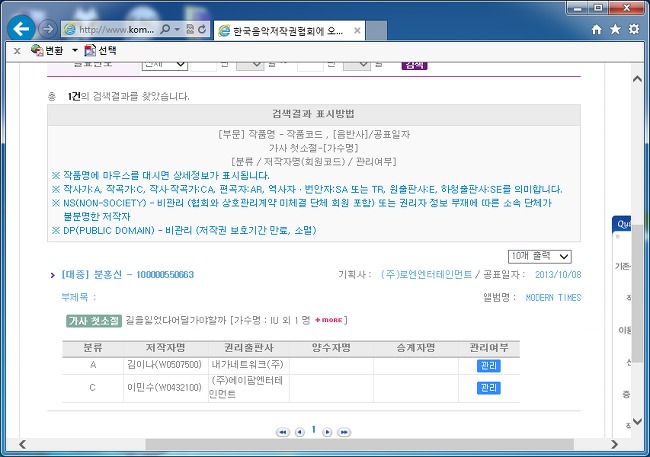
Task: Click the release date 2013/10/08
Action: click(558, 275)
